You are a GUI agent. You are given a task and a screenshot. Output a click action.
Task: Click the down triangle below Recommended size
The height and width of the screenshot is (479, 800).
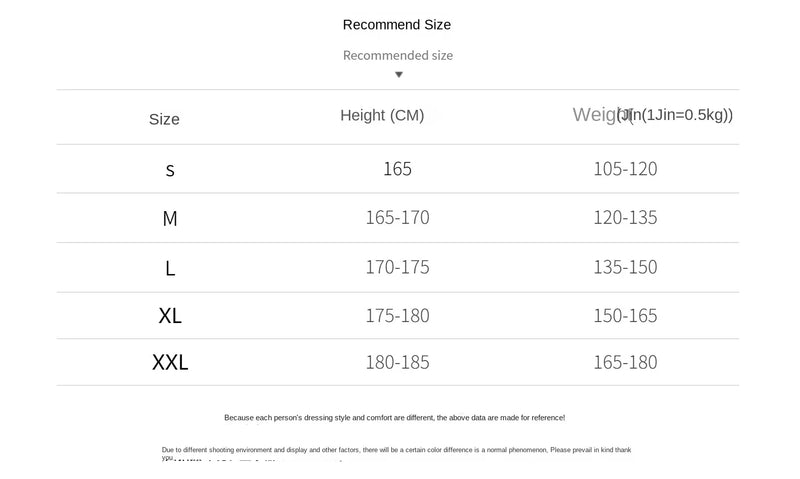[x=399, y=75]
